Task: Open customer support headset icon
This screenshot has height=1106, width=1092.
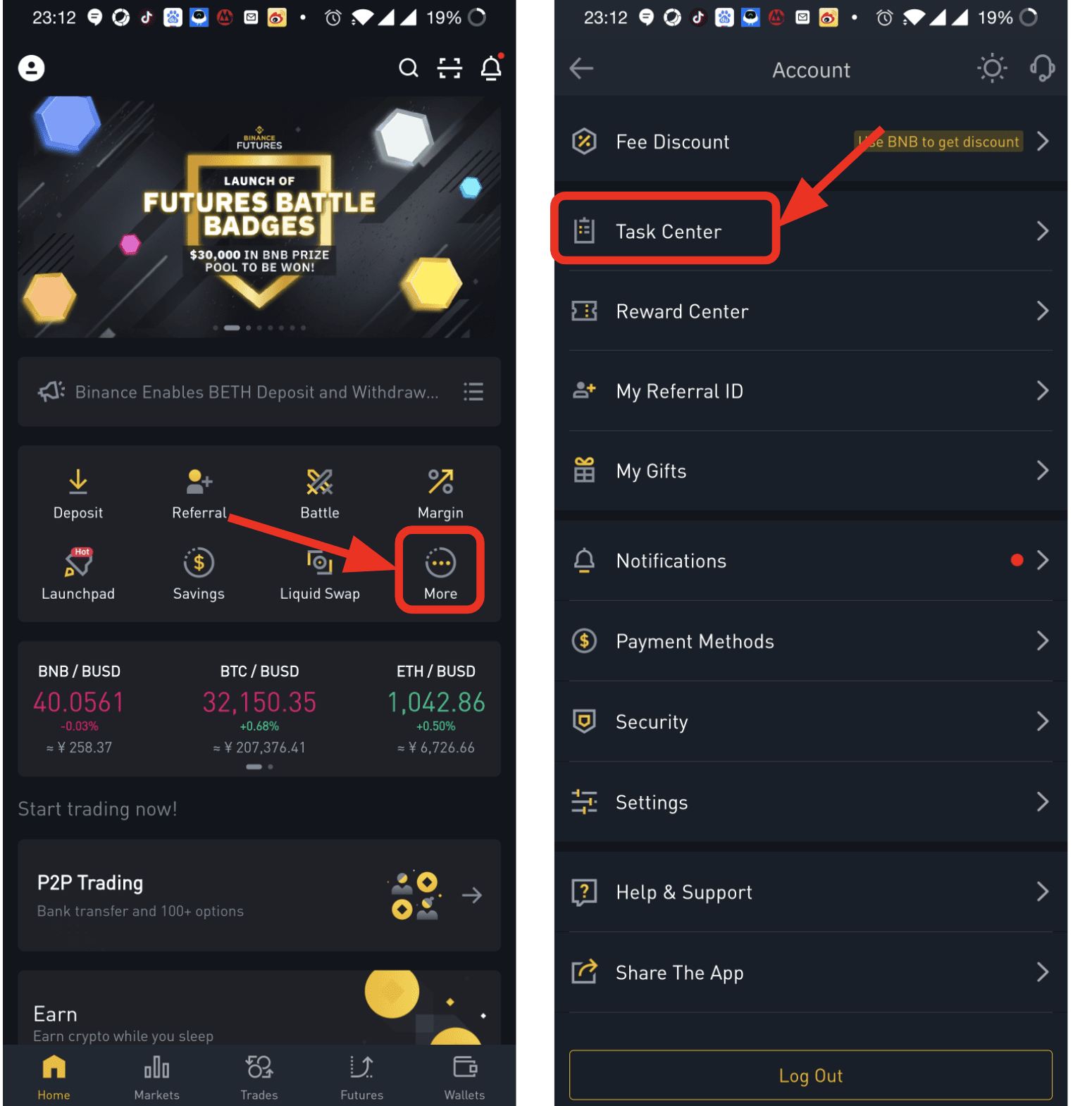Action: (1042, 68)
